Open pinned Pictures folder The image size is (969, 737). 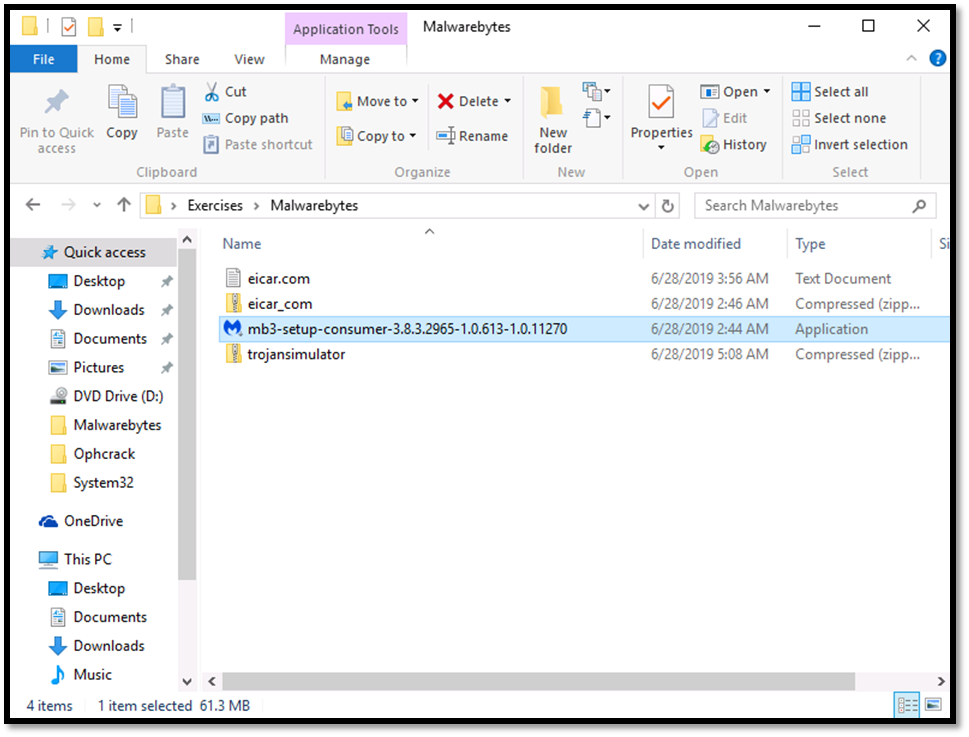tap(98, 368)
